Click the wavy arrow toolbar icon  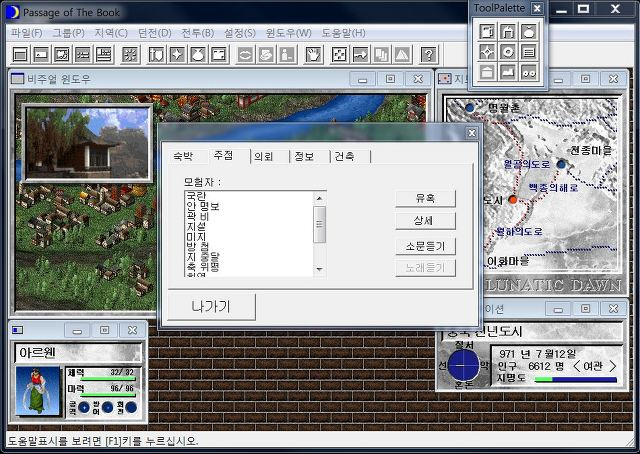(360, 54)
